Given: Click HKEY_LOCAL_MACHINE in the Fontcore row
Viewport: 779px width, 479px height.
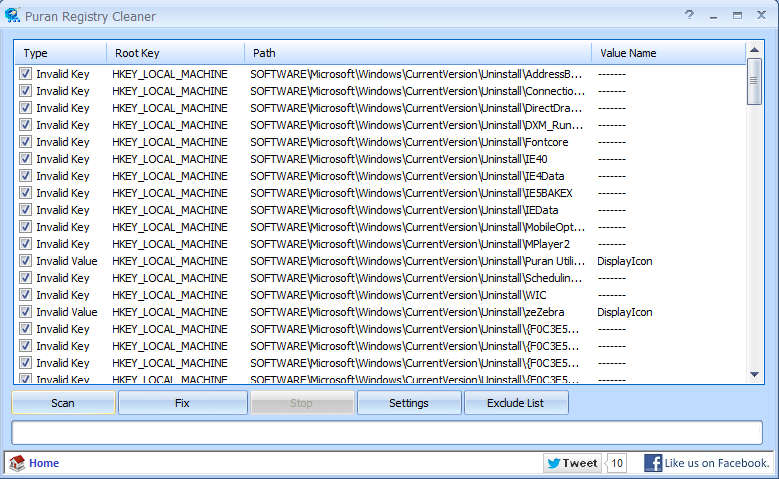Looking at the screenshot, I should [x=169, y=142].
